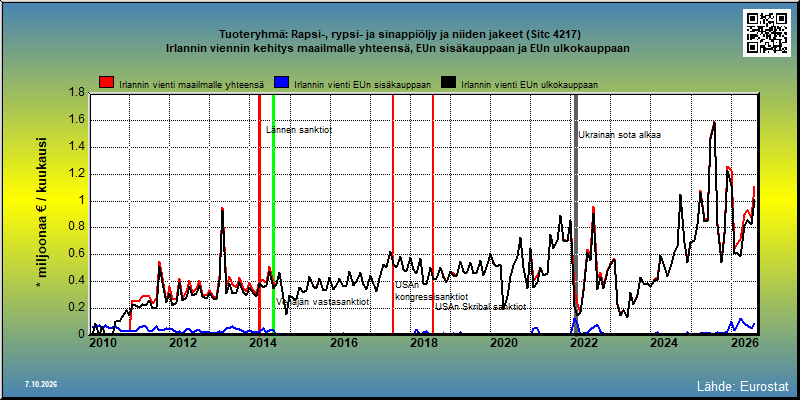Click the 'Venäjän vastasanktiot' annotation
The width and height of the screenshot is (800, 400).
coord(322,302)
